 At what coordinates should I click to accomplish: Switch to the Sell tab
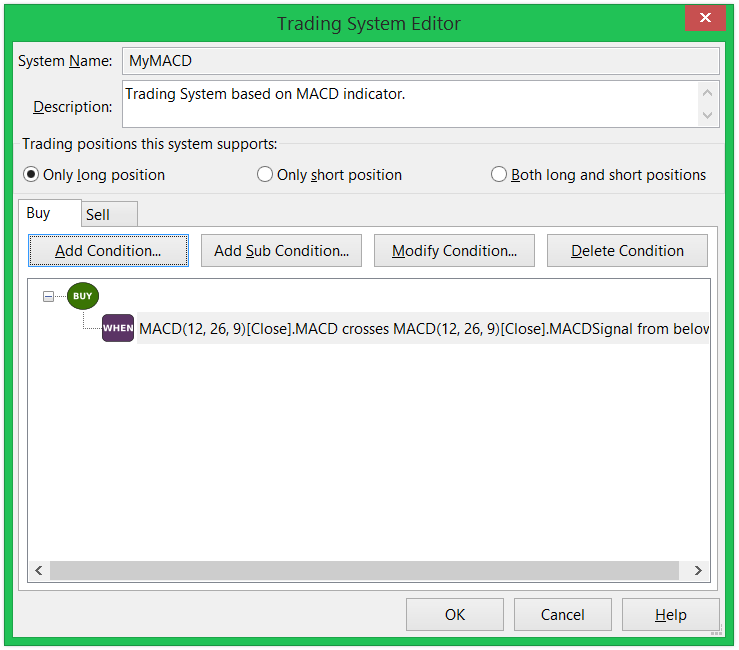click(98, 215)
